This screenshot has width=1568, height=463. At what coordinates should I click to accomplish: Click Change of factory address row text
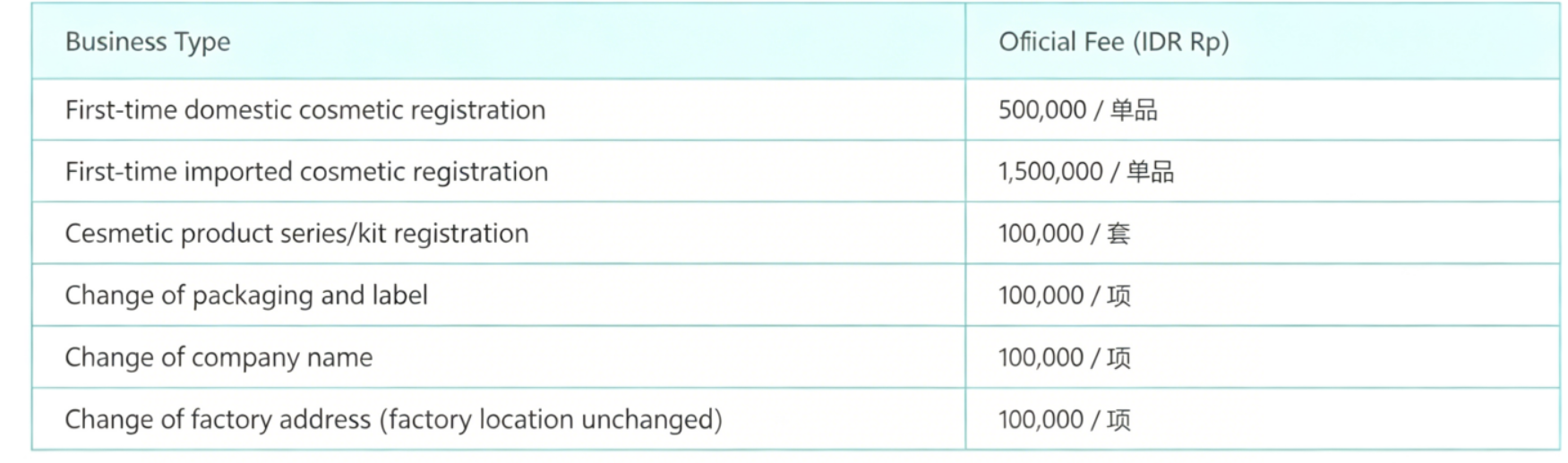click(x=393, y=419)
